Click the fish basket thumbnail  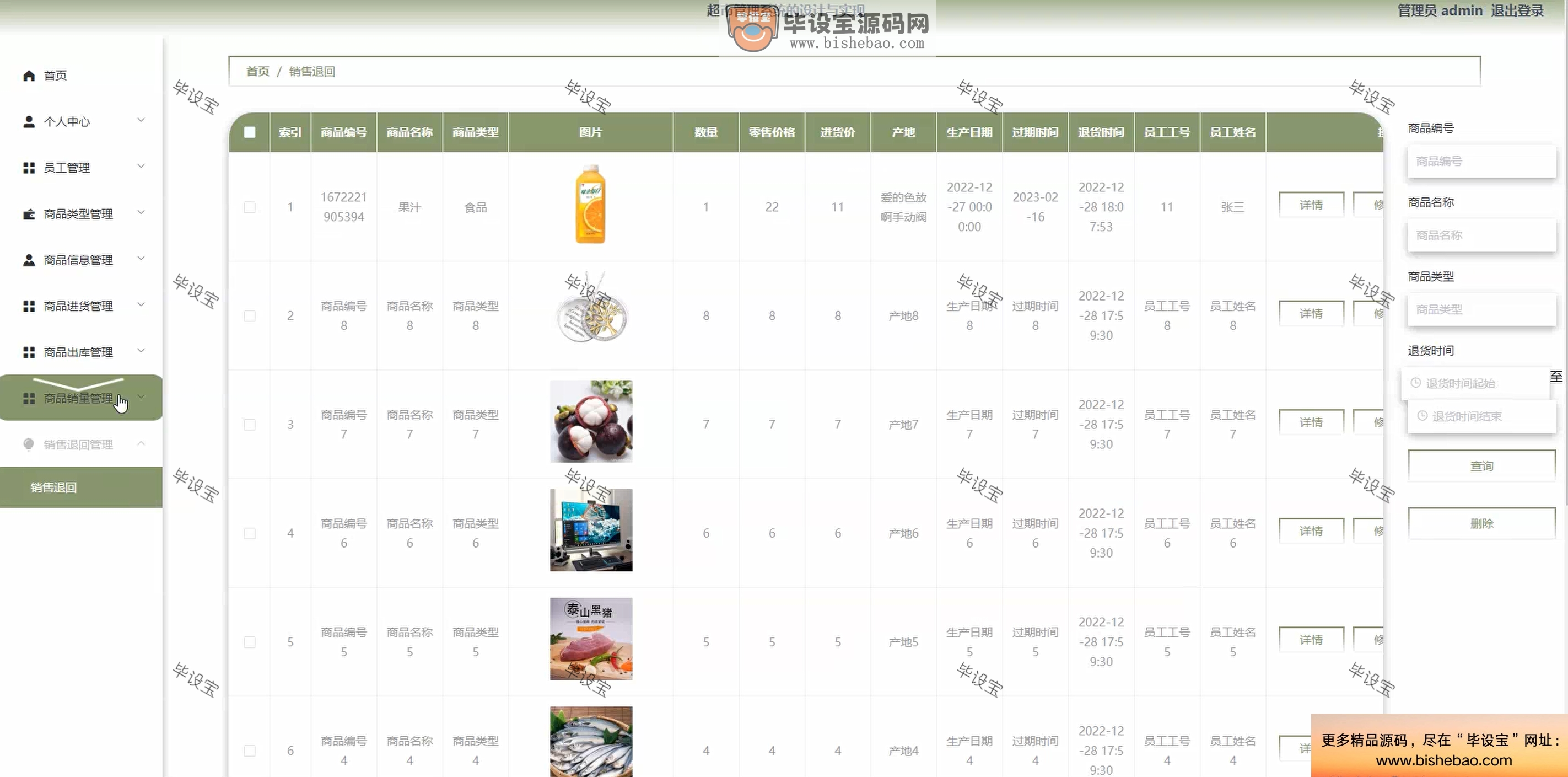tap(591, 742)
